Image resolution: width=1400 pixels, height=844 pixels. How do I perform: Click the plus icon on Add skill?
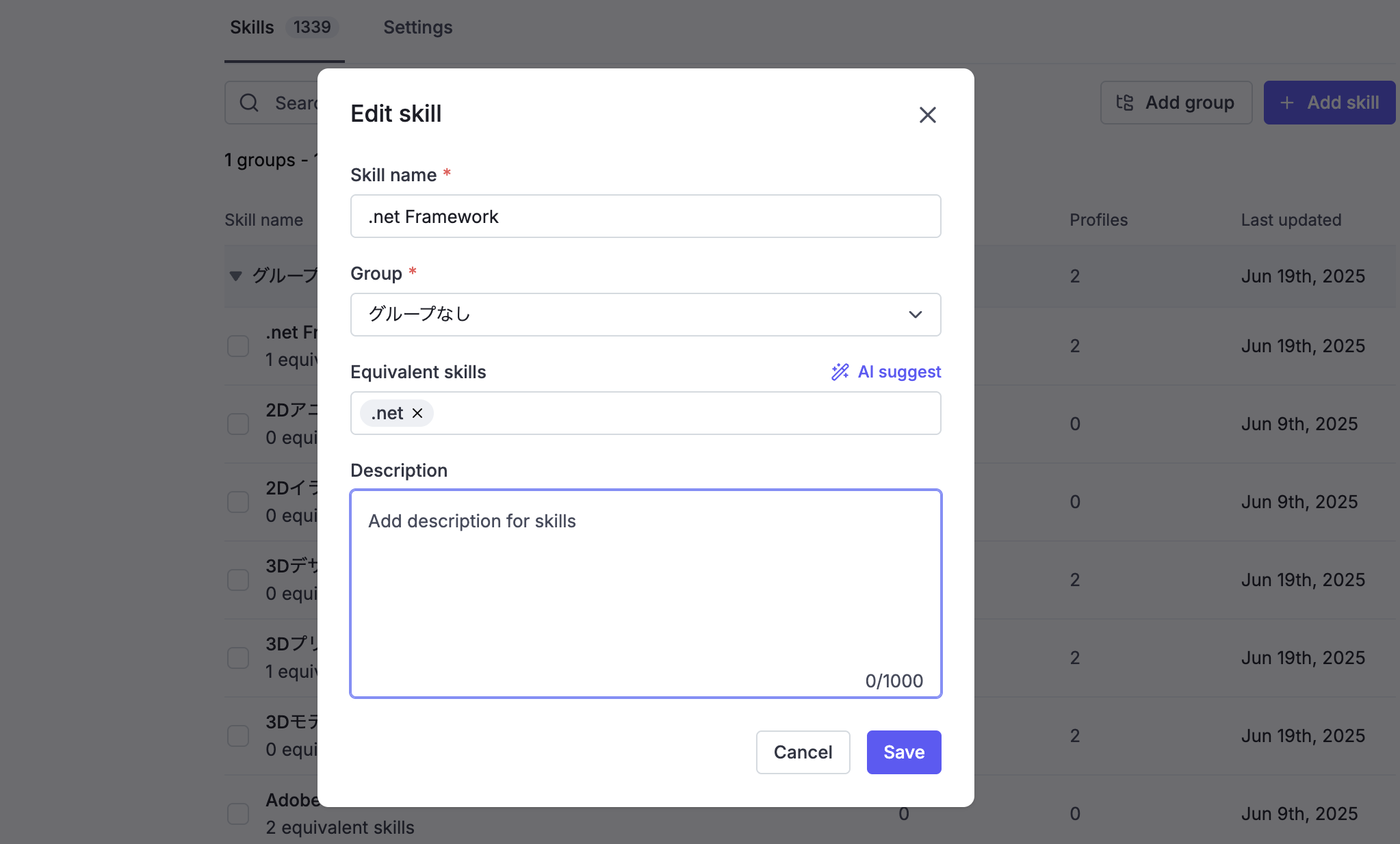(1287, 103)
